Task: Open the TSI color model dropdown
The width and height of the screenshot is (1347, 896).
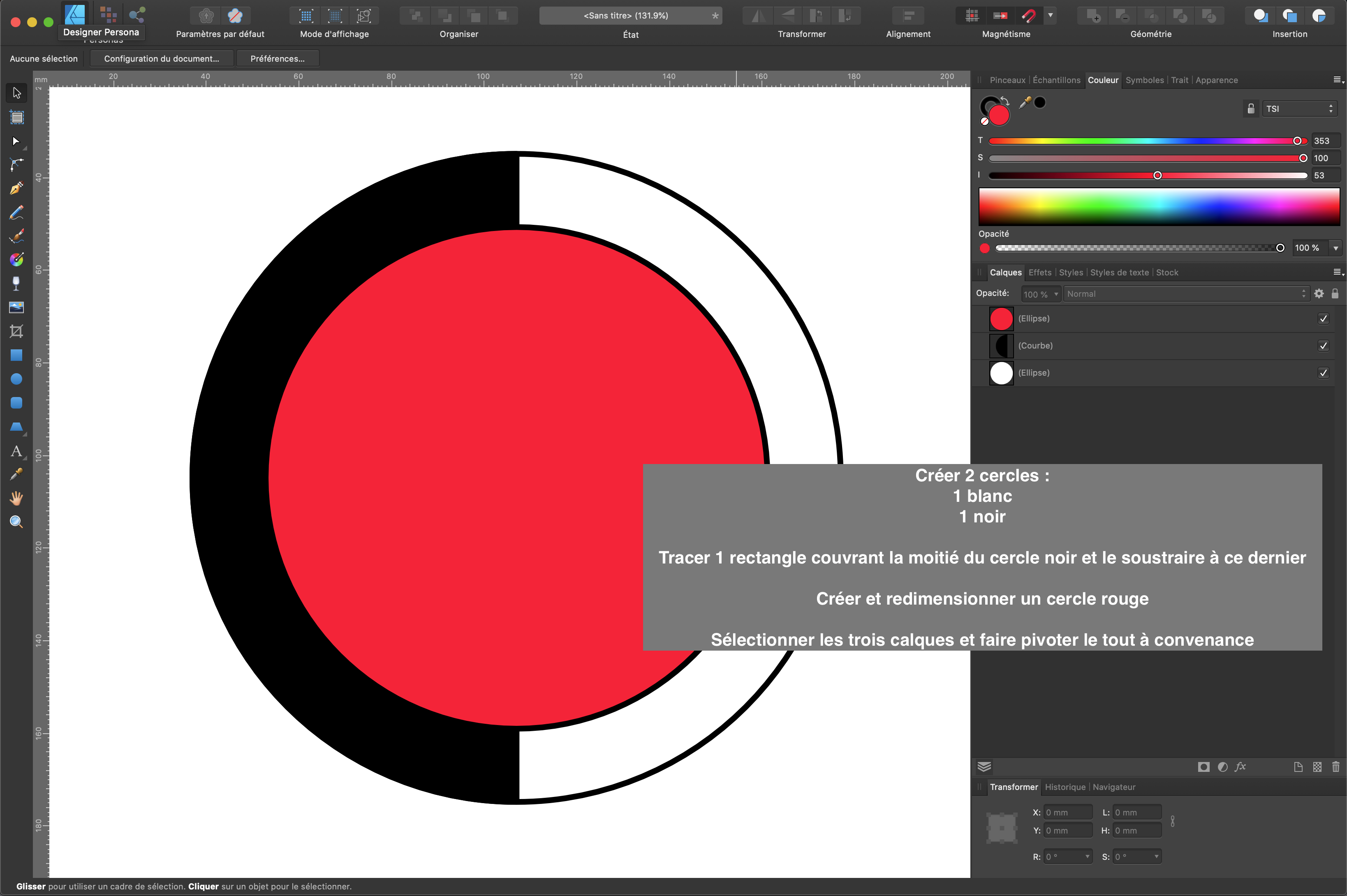Action: [x=1299, y=109]
